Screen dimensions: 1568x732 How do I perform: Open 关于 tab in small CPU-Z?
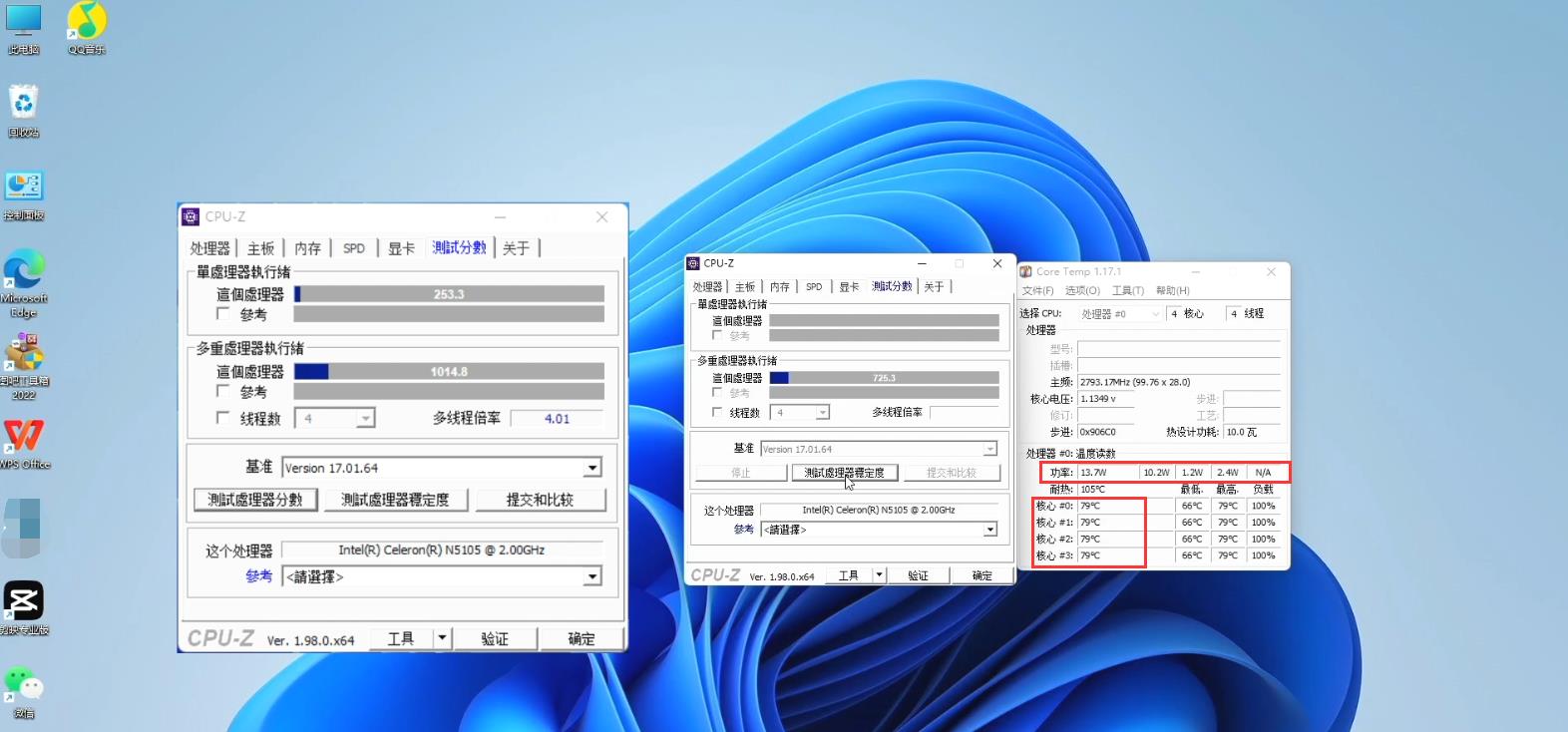coord(934,286)
